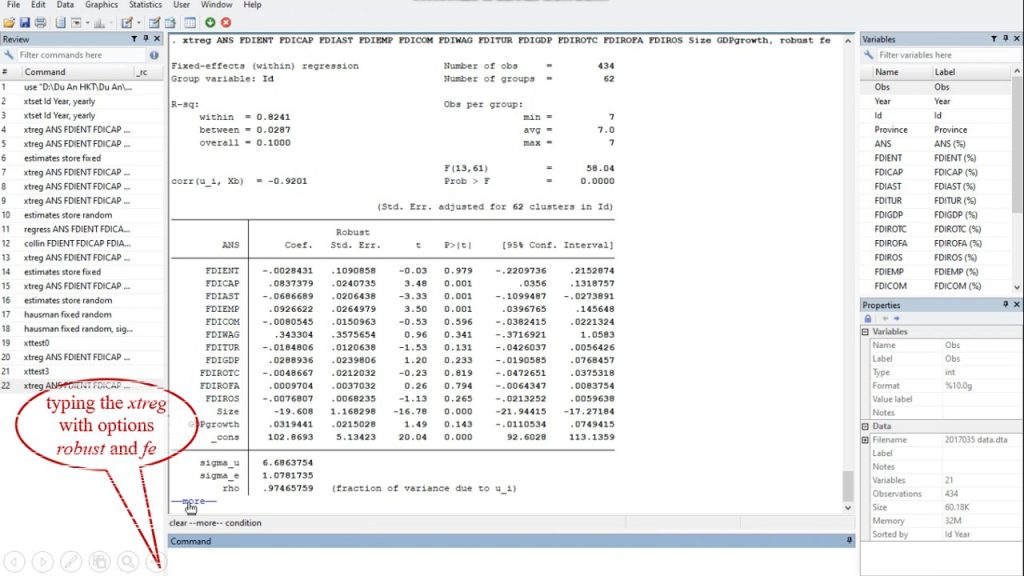The height and width of the screenshot is (576, 1024).
Task: Open the Graphics menu
Action: pos(104,4)
